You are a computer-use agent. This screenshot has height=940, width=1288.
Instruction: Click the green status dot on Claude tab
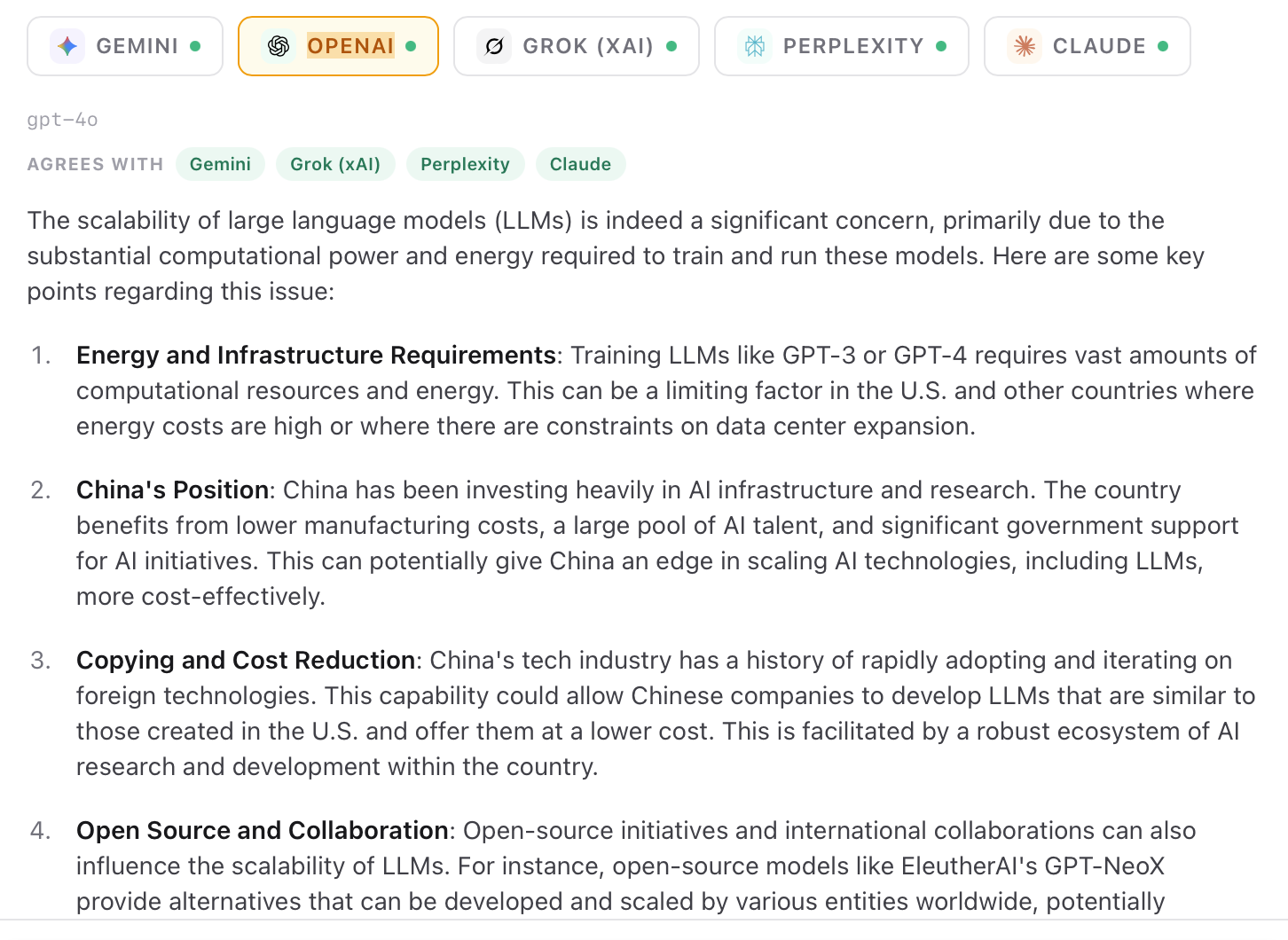(1163, 46)
